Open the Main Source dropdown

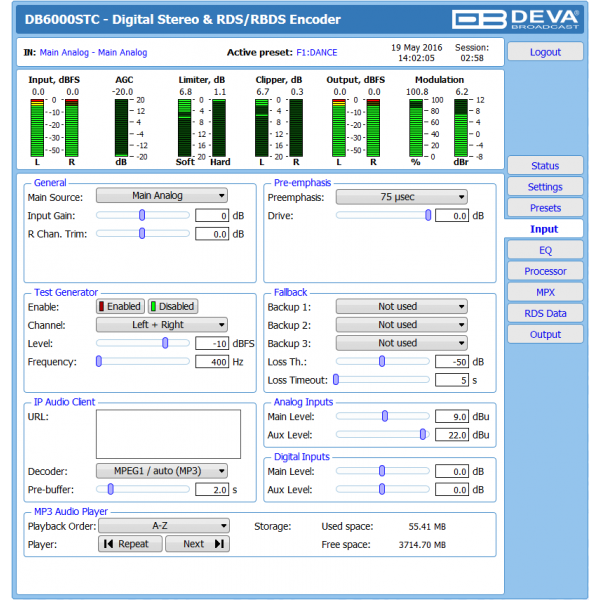point(161,196)
